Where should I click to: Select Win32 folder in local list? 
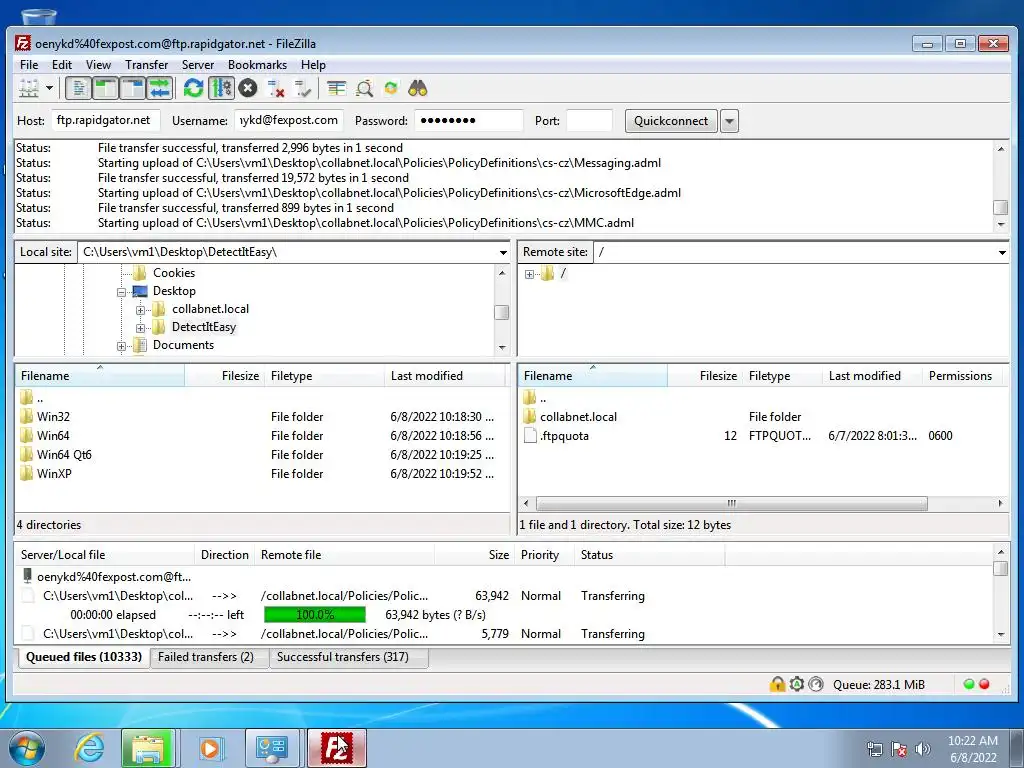click(53, 417)
